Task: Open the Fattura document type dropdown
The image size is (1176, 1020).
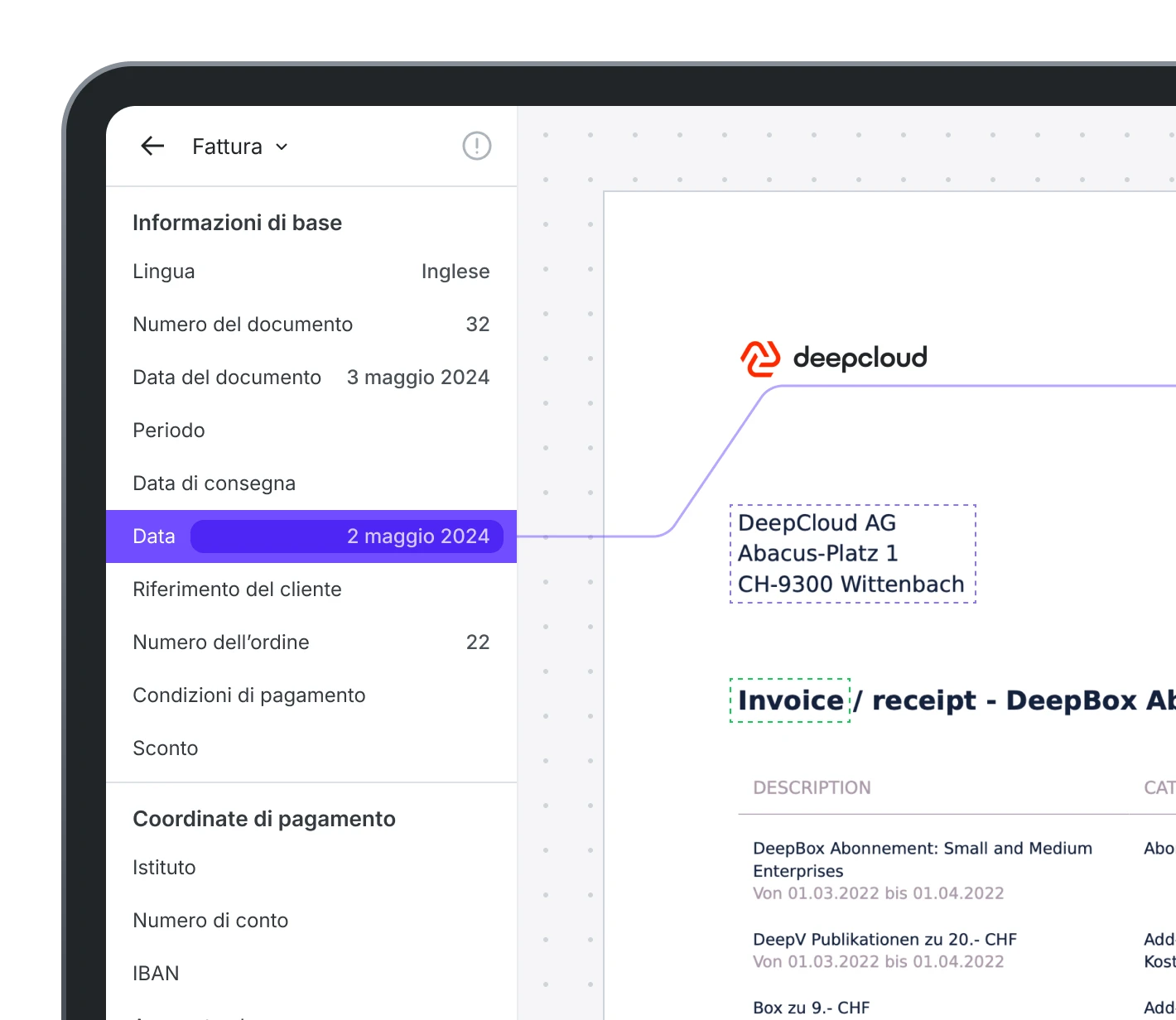Action: pos(240,147)
